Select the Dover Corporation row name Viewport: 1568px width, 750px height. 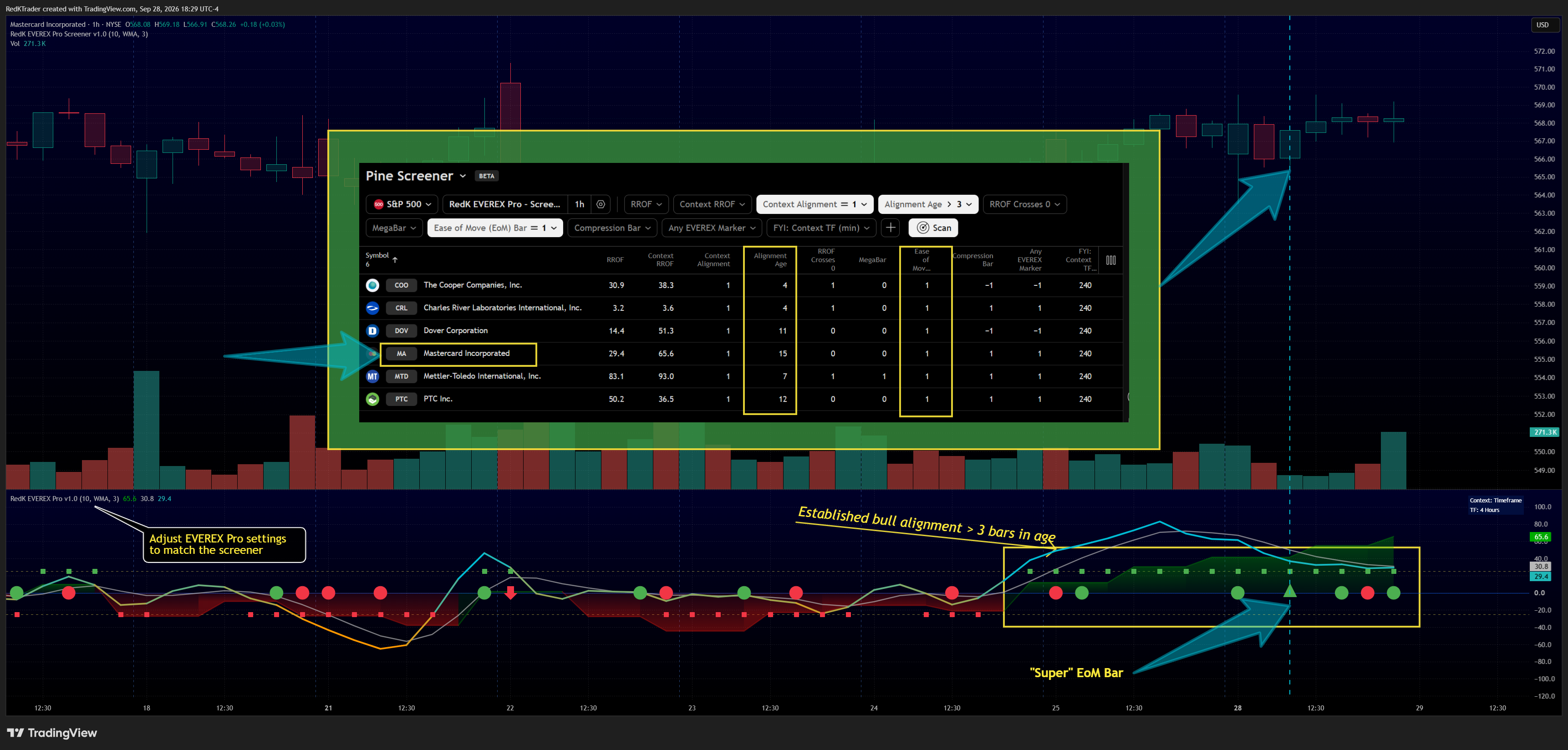point(455,331)
